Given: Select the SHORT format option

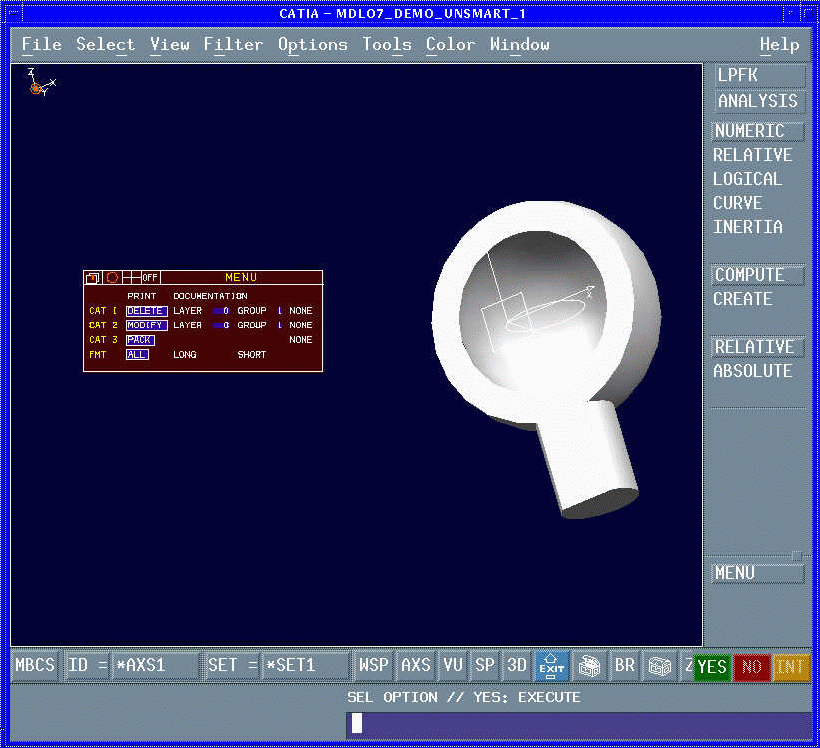Looking at the screenshot, I should tap(252, 355).
